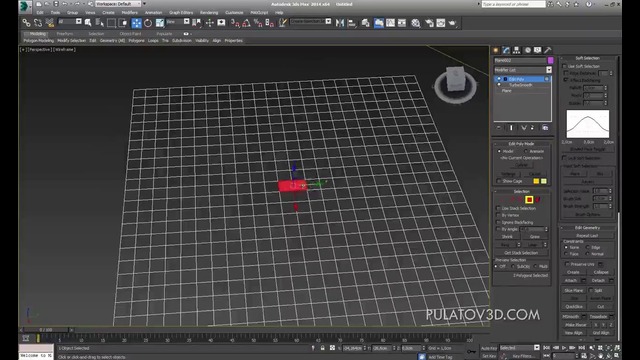Viewport: 640px width, 360px height.
Task: Click the Bind to Space Warp icon
Action: click(50, 23)
